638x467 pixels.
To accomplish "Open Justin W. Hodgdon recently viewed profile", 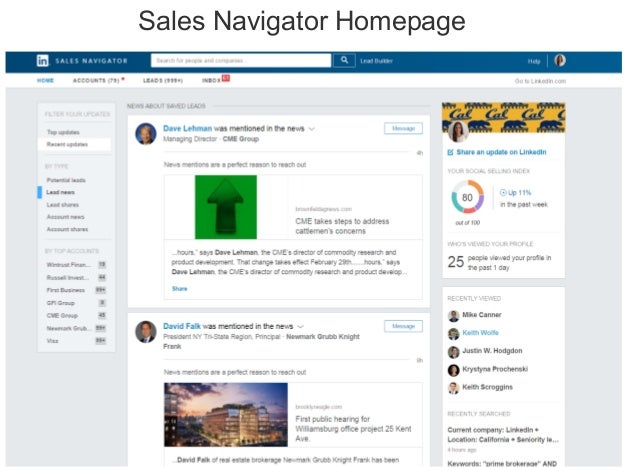I will 492,351.
